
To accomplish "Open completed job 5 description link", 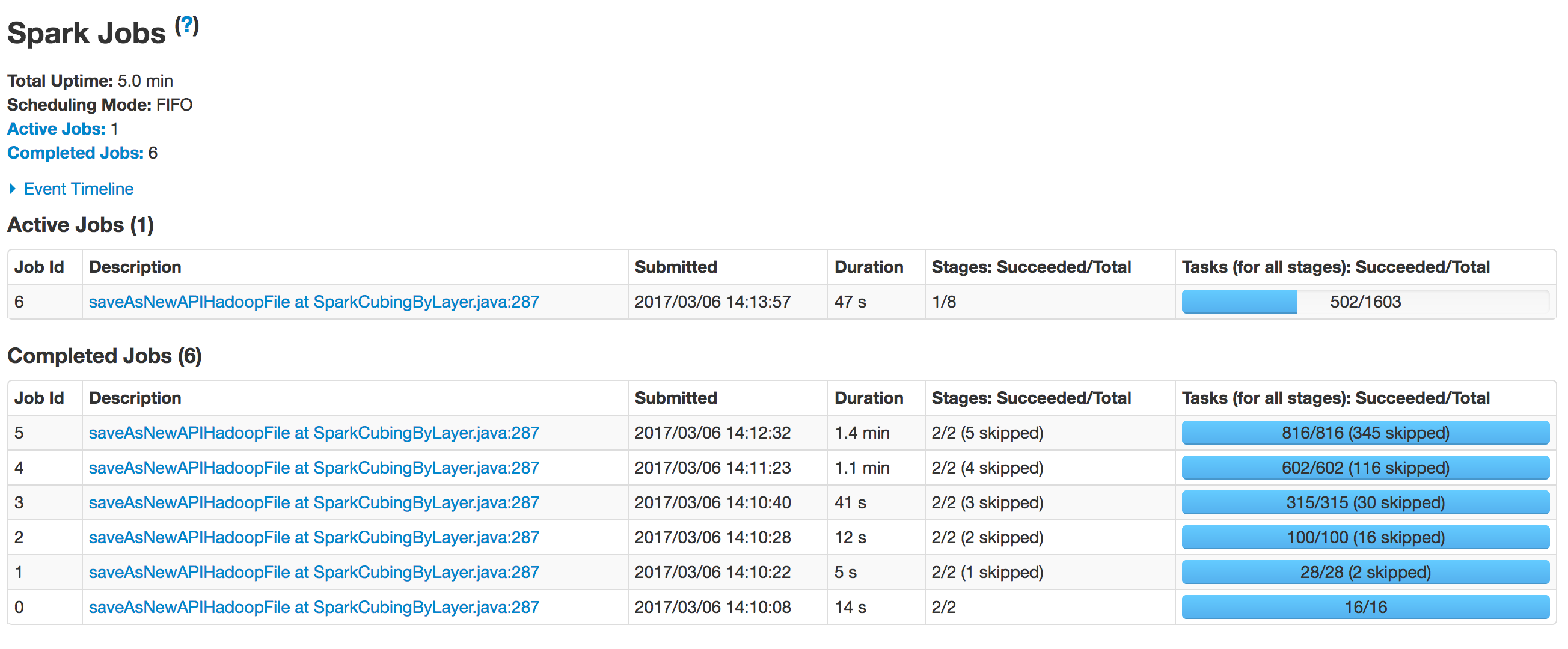I will (x=313, y=433).
